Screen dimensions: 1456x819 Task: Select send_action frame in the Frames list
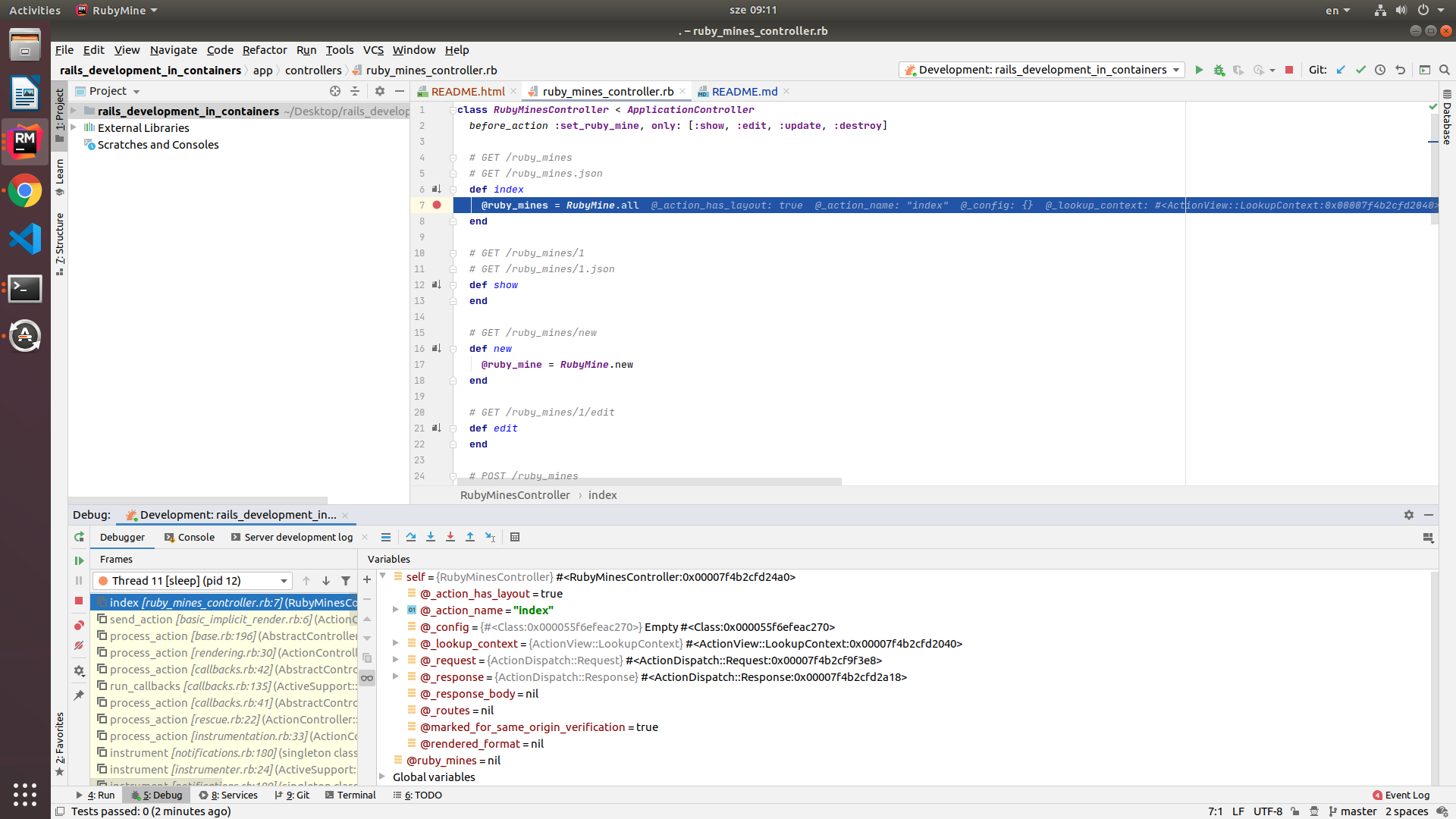[x=224, y=619]
